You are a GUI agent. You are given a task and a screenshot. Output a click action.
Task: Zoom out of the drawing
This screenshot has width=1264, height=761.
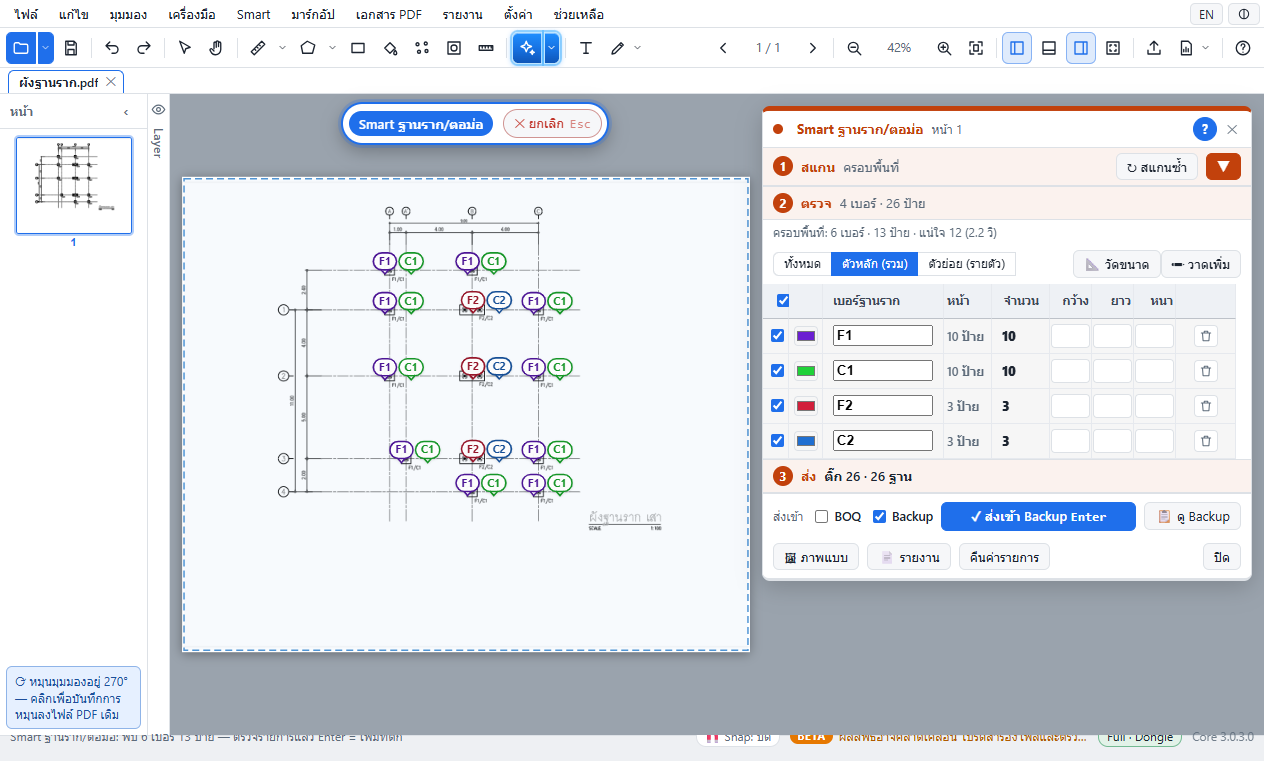click(x=854, y=48)
